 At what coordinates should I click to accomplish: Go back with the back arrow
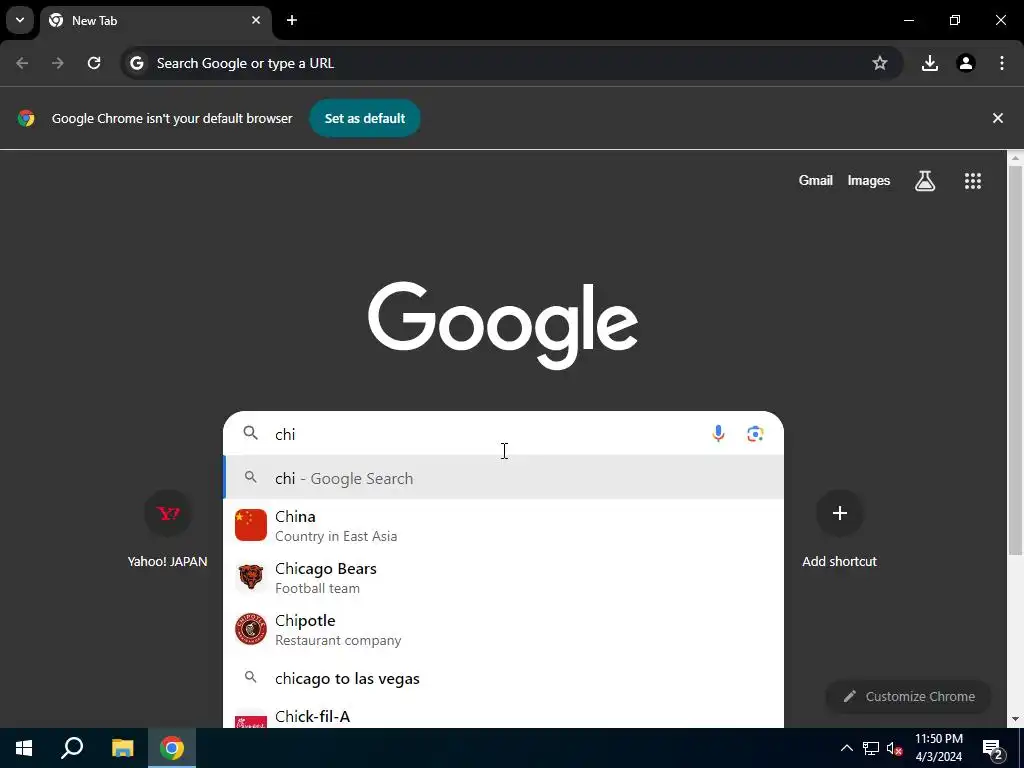click(22, 63)
